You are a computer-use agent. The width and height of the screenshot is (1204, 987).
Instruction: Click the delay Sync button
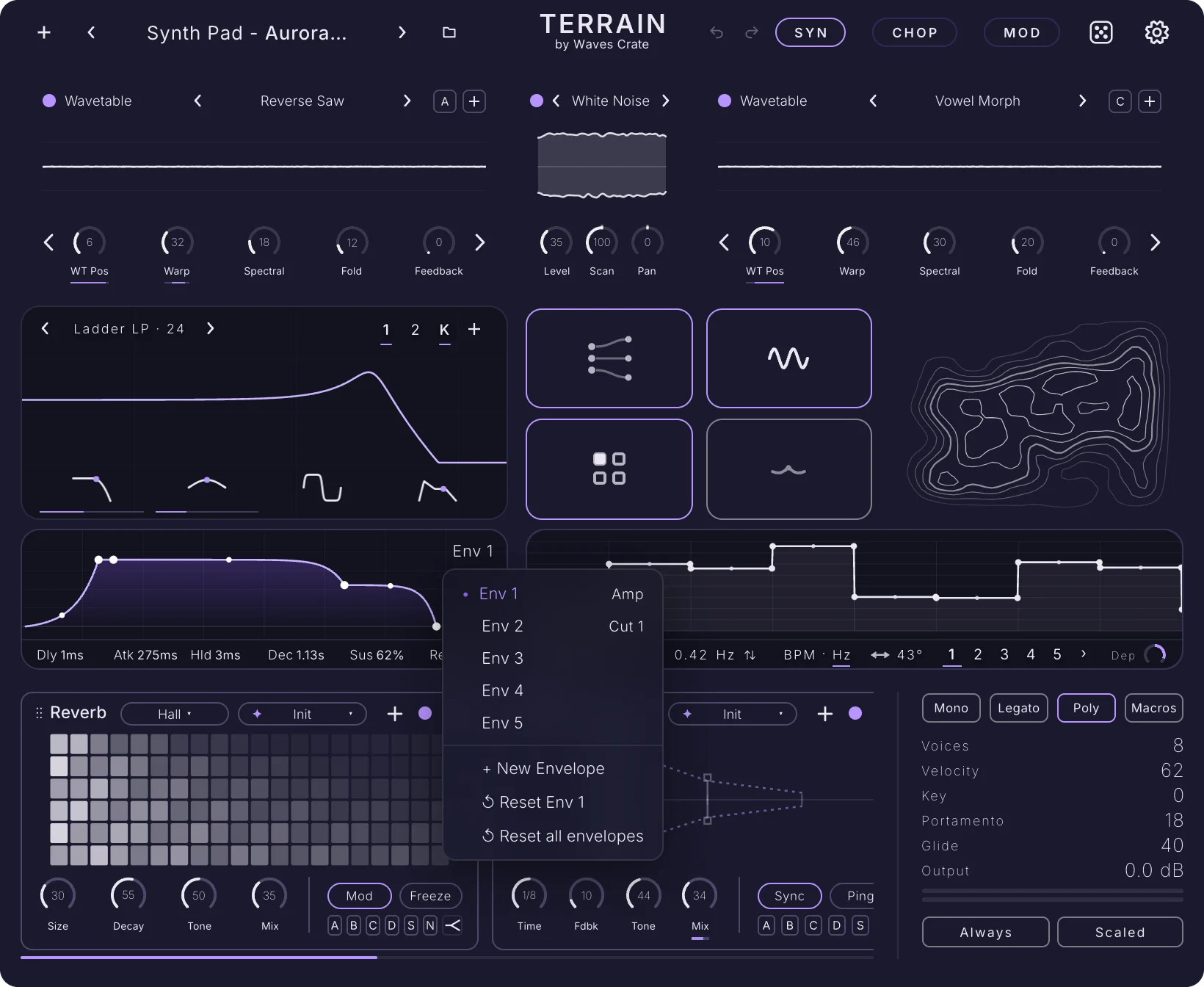[790, 896]
